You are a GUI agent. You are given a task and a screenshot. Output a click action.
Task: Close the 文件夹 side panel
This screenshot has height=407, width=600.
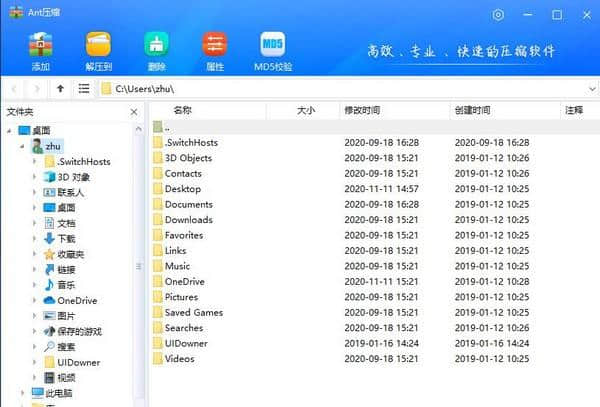(x=134, y=112)
